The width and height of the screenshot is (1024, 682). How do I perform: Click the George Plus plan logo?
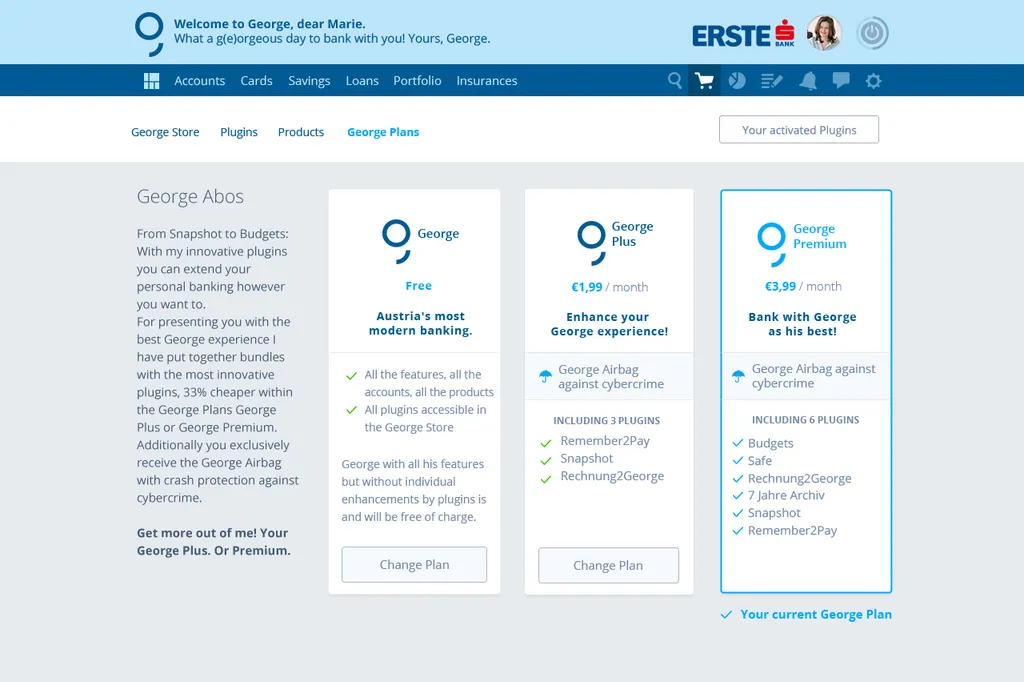(592, 242)
